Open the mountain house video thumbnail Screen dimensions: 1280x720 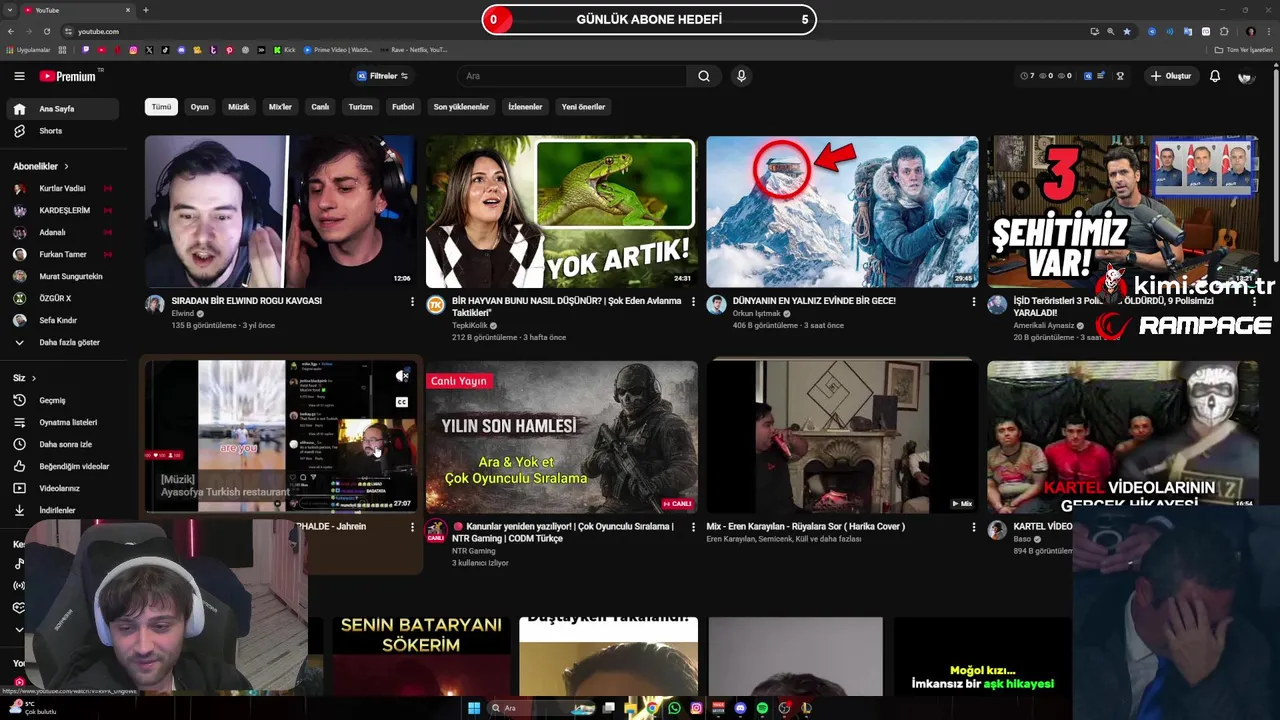(x=842, y=212)
